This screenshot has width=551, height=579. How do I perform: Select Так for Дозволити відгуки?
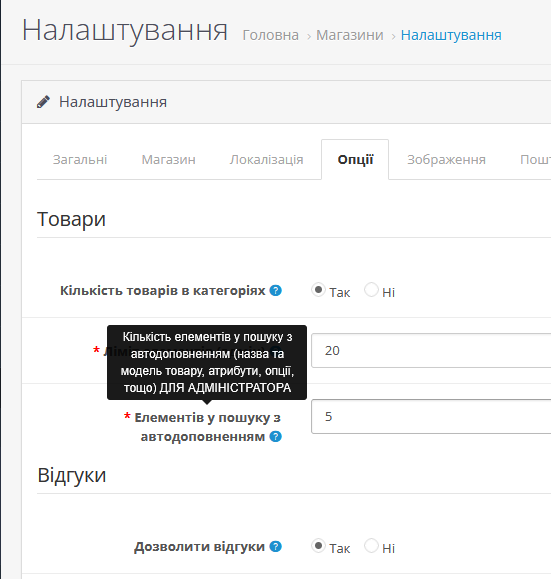point(318,546)
